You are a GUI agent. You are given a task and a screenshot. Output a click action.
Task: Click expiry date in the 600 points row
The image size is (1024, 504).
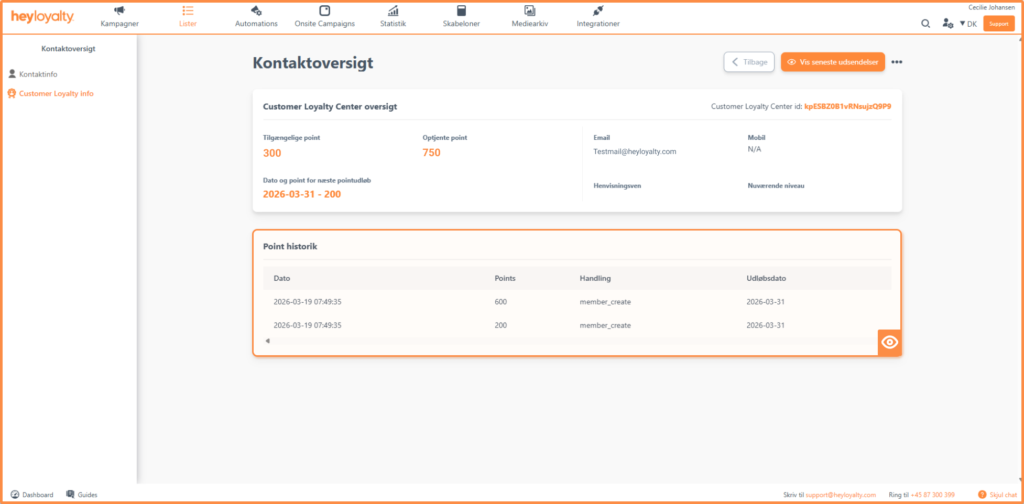click(x=766, y=302)
